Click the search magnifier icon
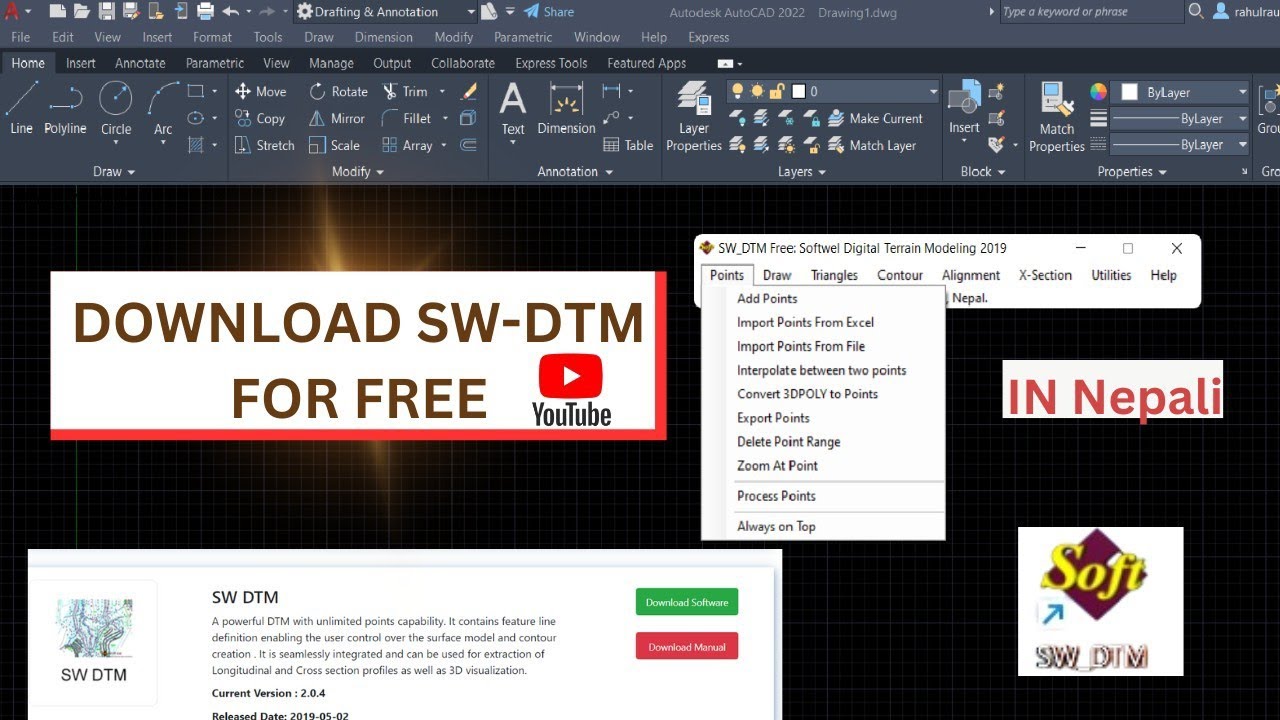This screenshot has width=1280, height=720. click(x=1197, y=12)
